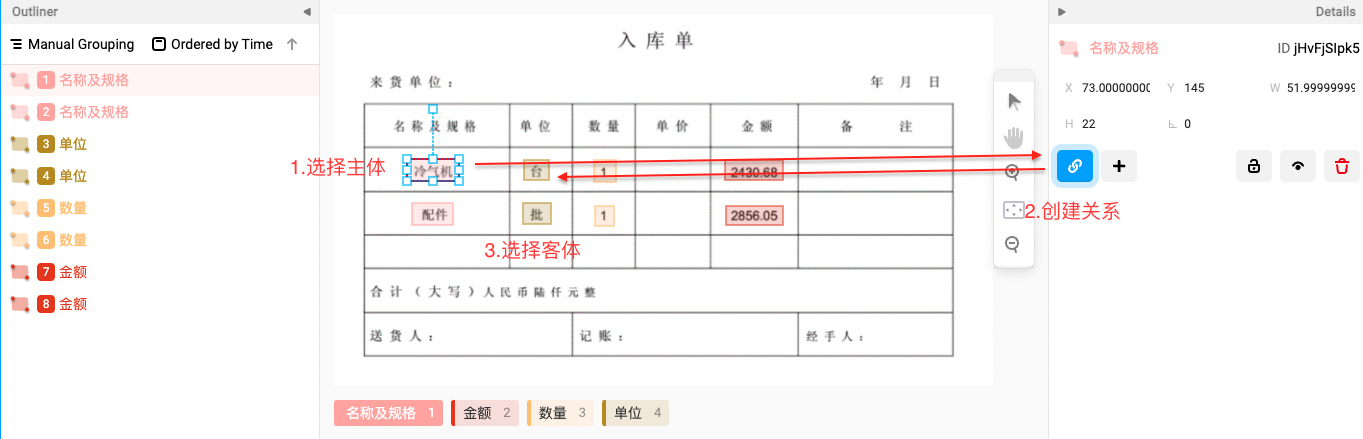This screenshot has width=1363, height=439.
Task: Select region 8 金额 in the Outliner
Action: click(x=72, y=304)
